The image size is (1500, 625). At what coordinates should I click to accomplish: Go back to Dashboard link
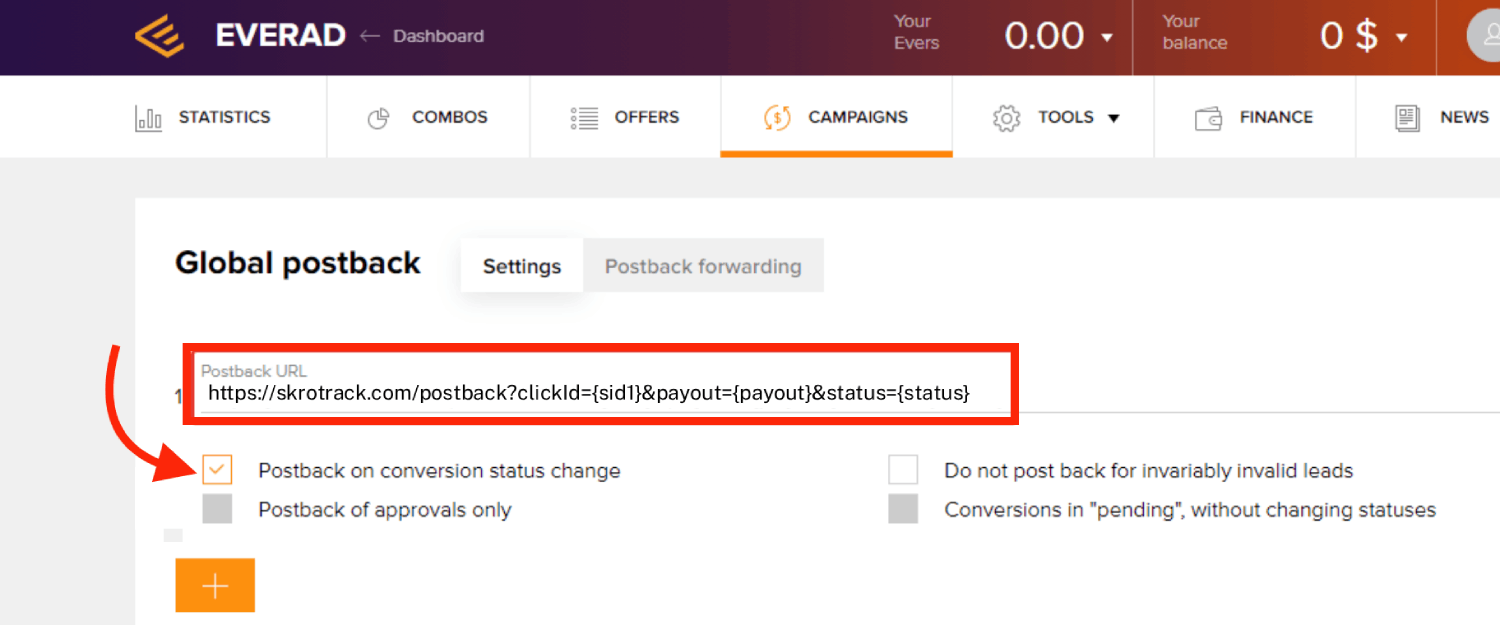[438, 36]
